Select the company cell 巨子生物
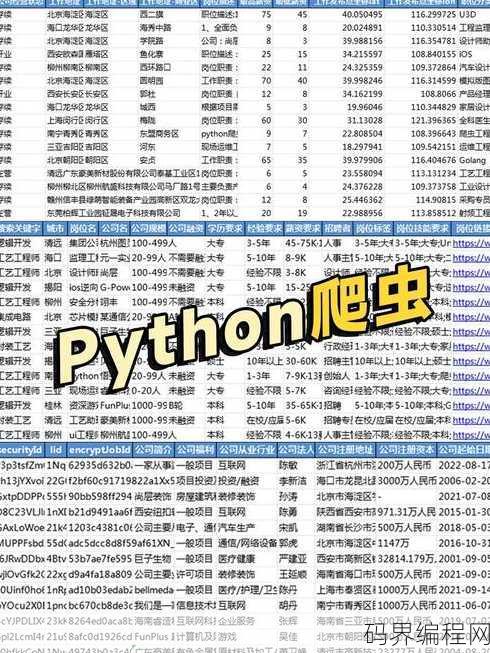The image size is (490, 653). click(153, 558)
